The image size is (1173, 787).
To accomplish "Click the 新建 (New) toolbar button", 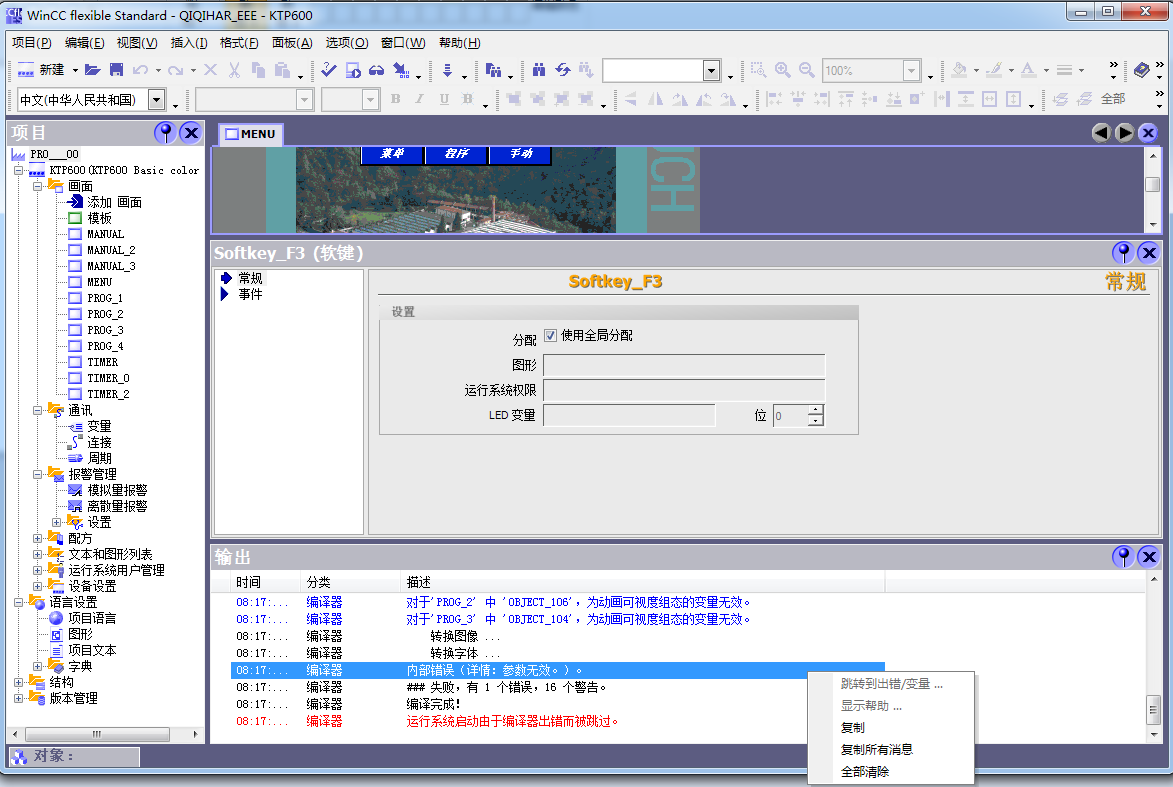I will [x=41, y=70].
